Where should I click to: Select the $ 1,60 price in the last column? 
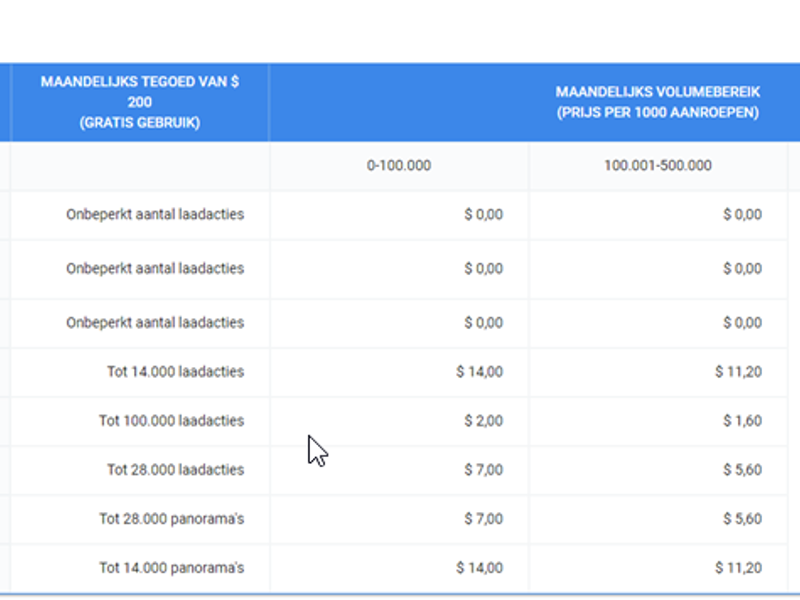click(743, 420)
